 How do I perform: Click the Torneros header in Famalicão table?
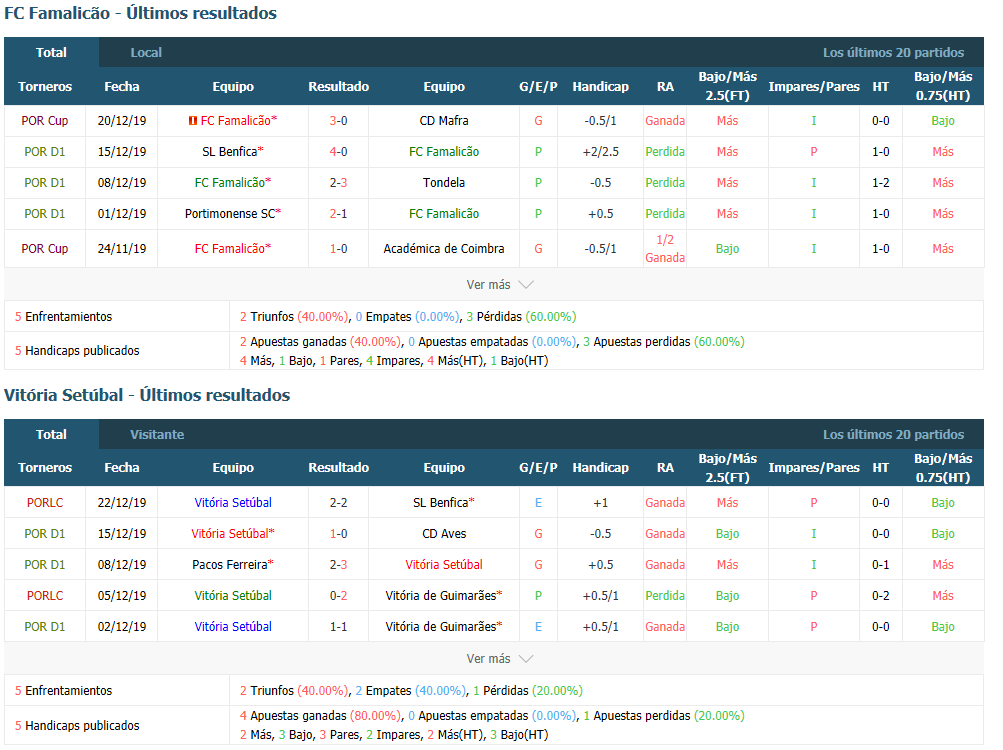(x=45, y=86)
